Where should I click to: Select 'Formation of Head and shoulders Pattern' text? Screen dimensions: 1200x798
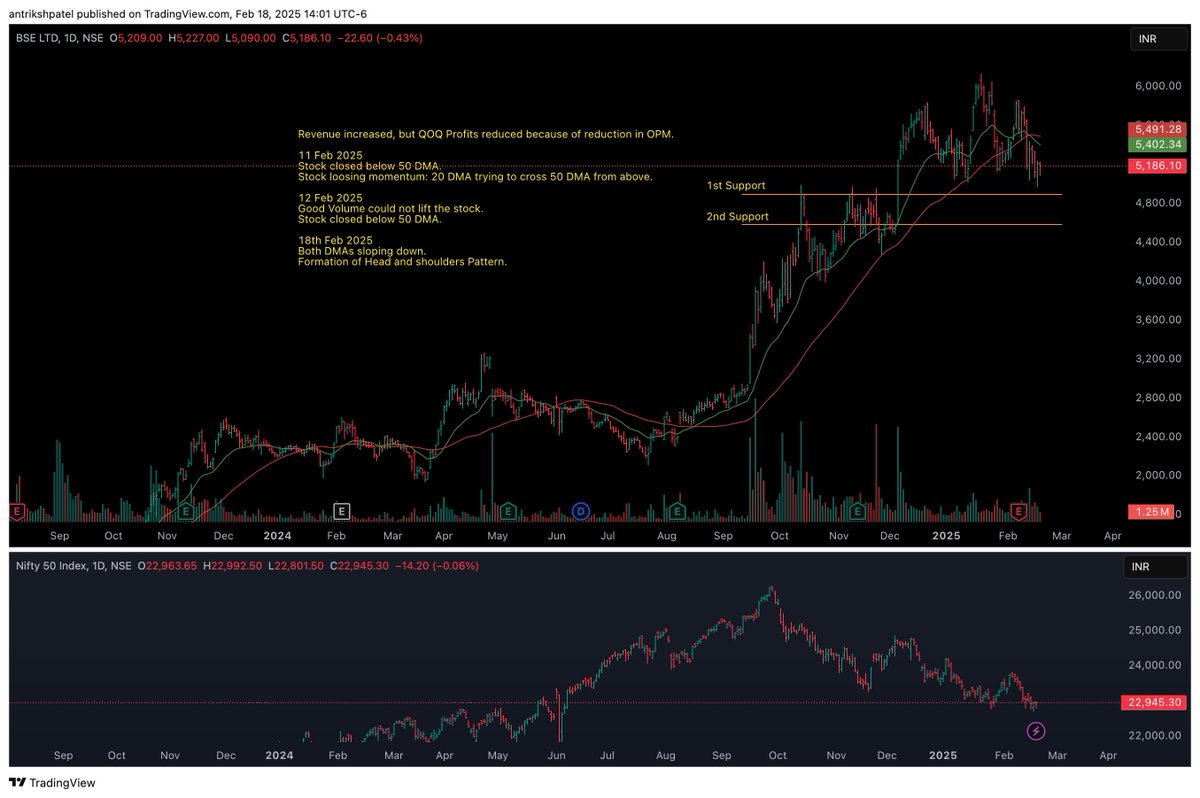(402, 262)
